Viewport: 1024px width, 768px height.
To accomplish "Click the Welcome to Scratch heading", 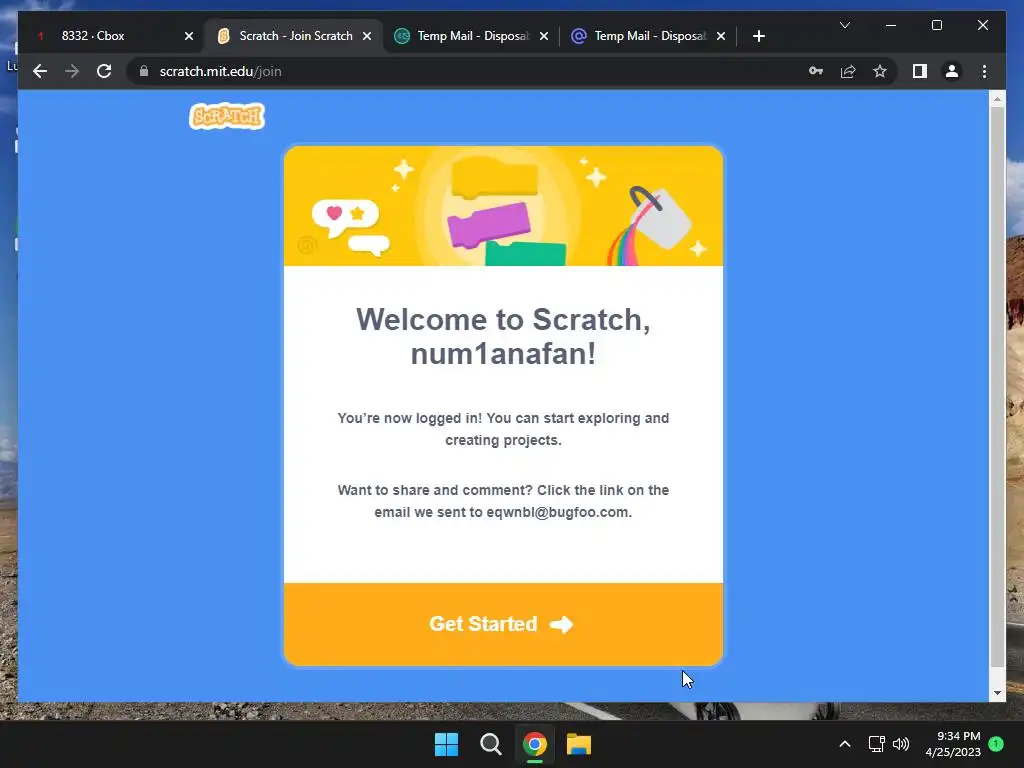I will pyautogui.click(x=503, y=336).
